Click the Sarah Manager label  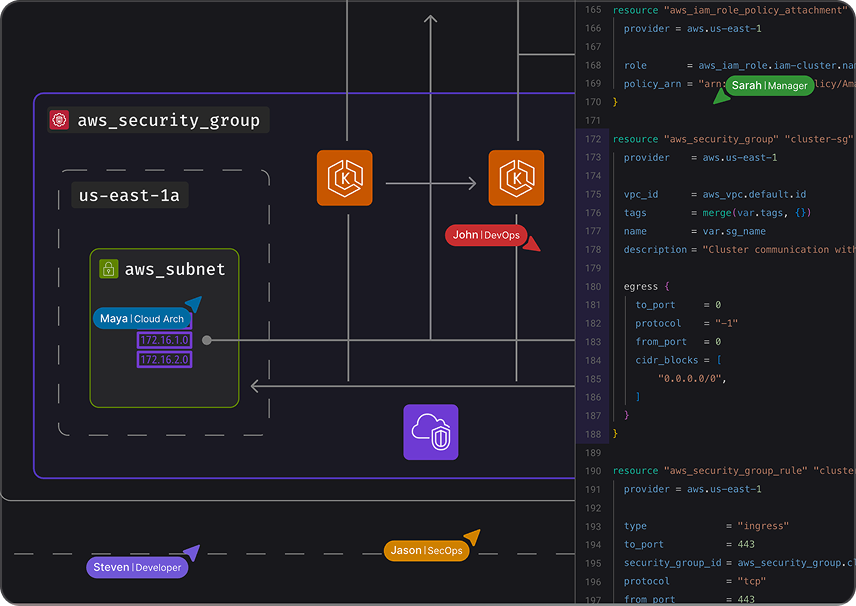coord(769,86)
